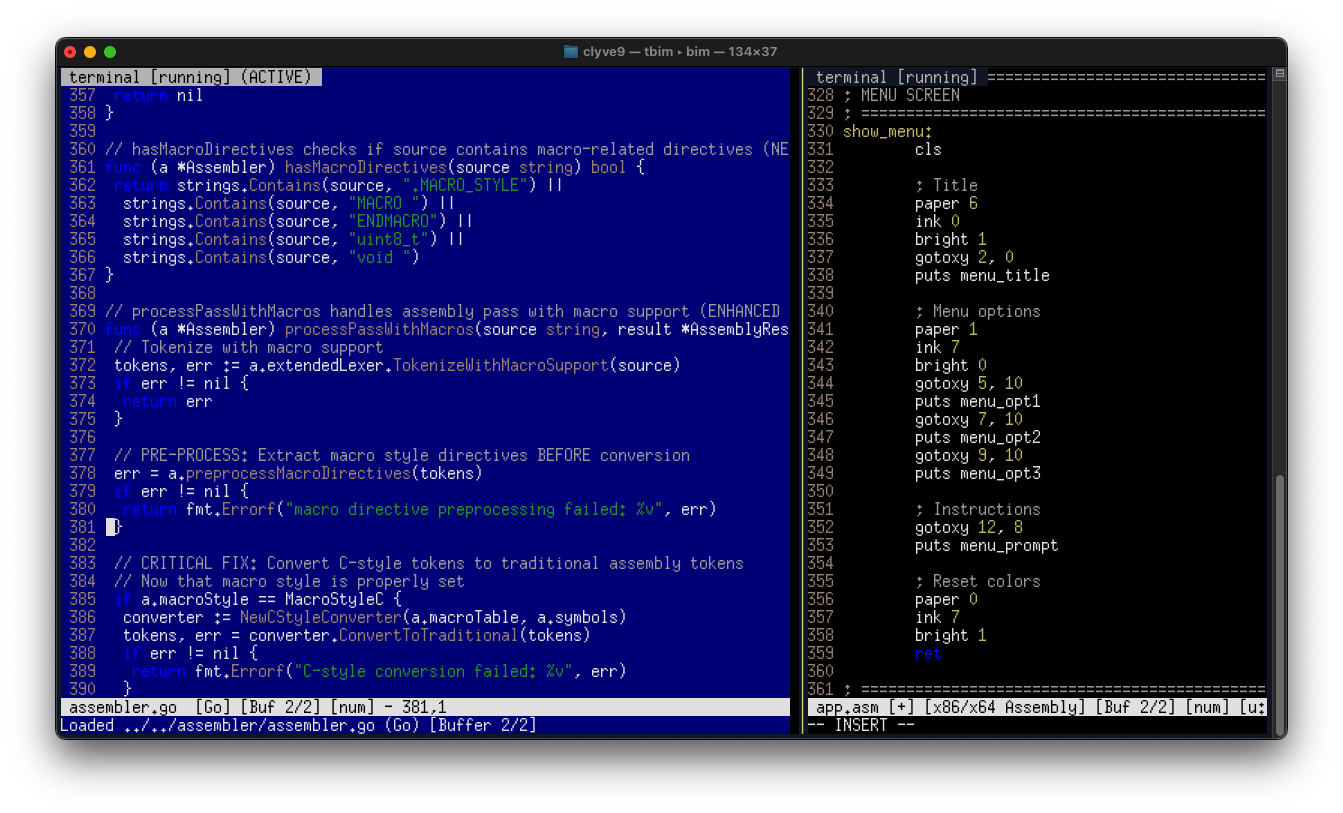Click the [num] indicator in assembler.go status bar
This screenshot has width=1343, height=813.
click(349, 708)
